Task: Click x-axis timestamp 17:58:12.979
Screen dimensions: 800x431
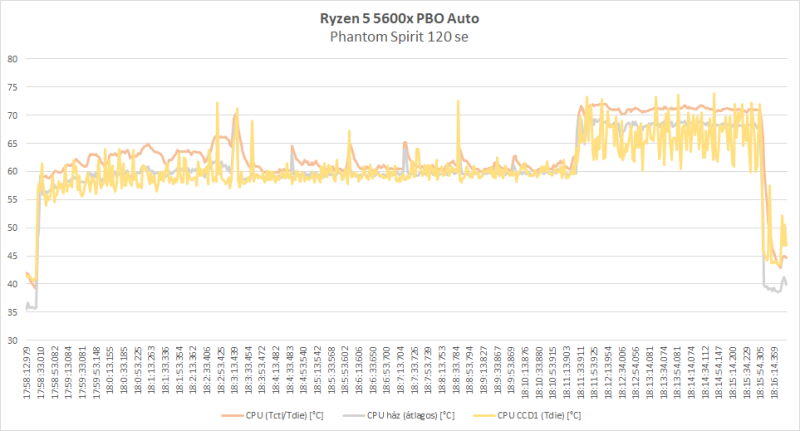Action: [x=27, y=373]
